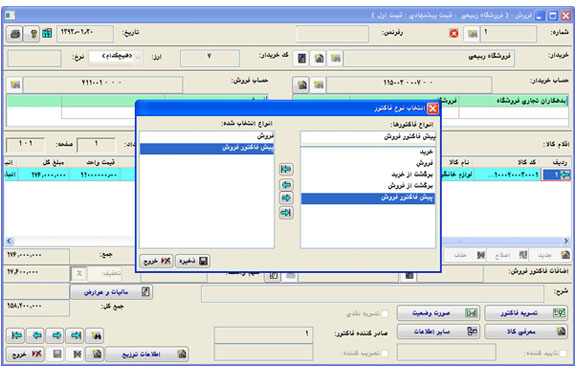Click the مالیات و عوارض button
The height and width of the screenshot is (388, 579).
point(111,292)
